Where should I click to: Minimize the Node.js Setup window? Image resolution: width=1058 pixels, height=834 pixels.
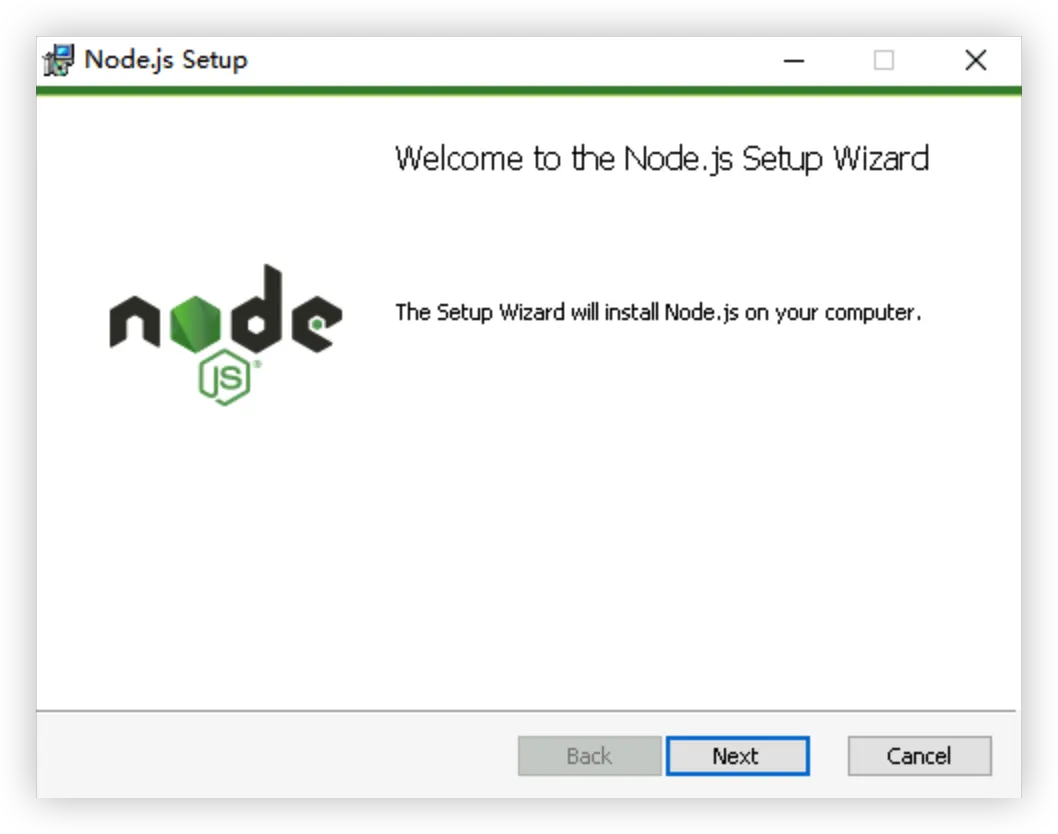794,61
